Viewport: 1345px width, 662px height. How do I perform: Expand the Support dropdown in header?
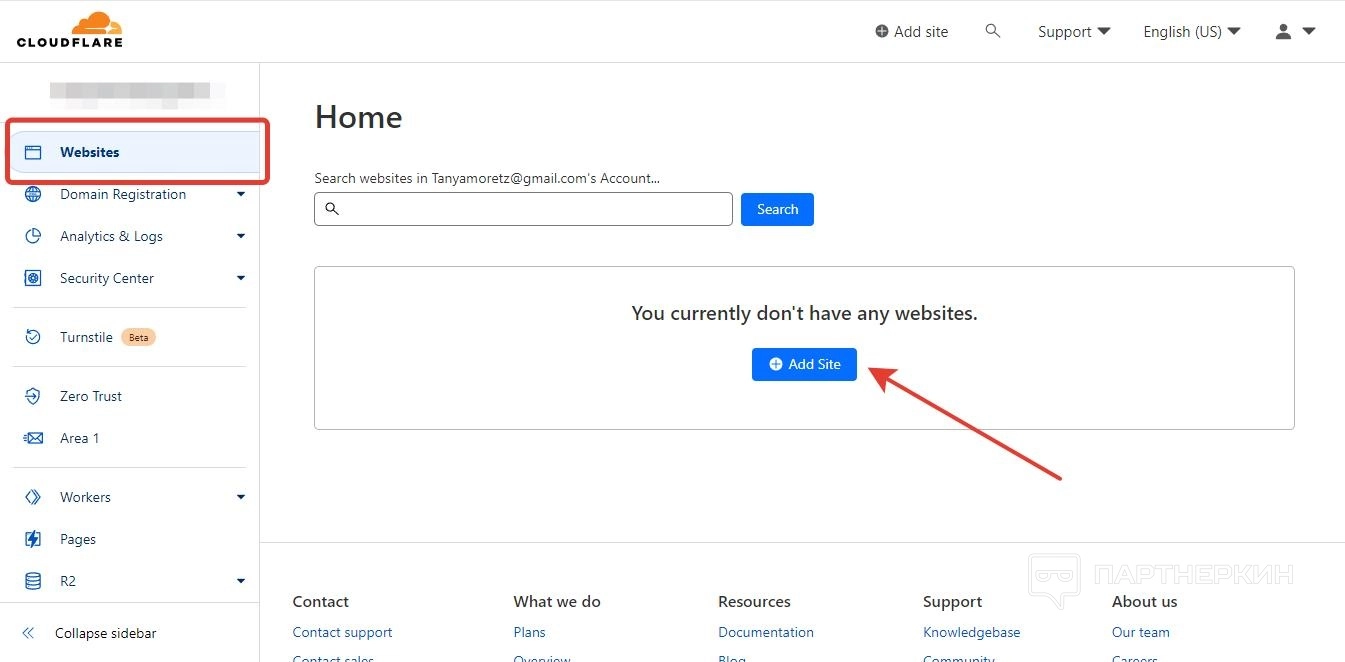[x=1074, y=31]
